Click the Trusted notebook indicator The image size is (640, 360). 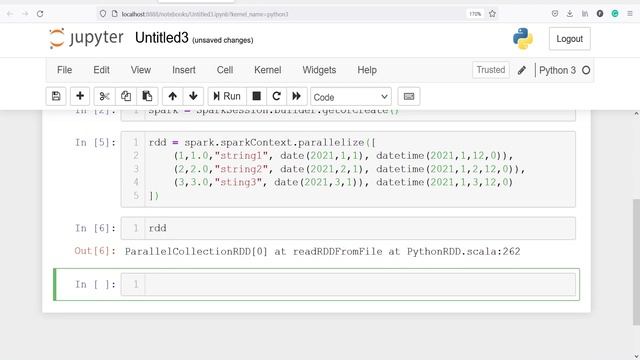pos(491,70)
